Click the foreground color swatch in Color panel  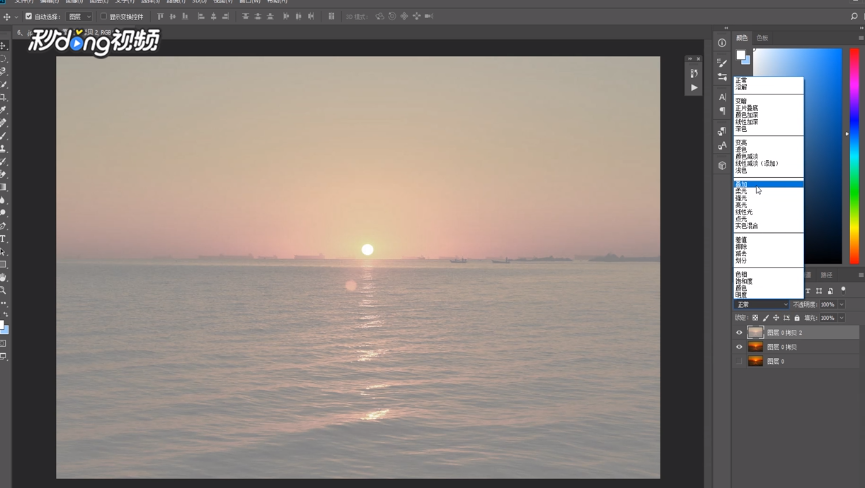(741, 55)
